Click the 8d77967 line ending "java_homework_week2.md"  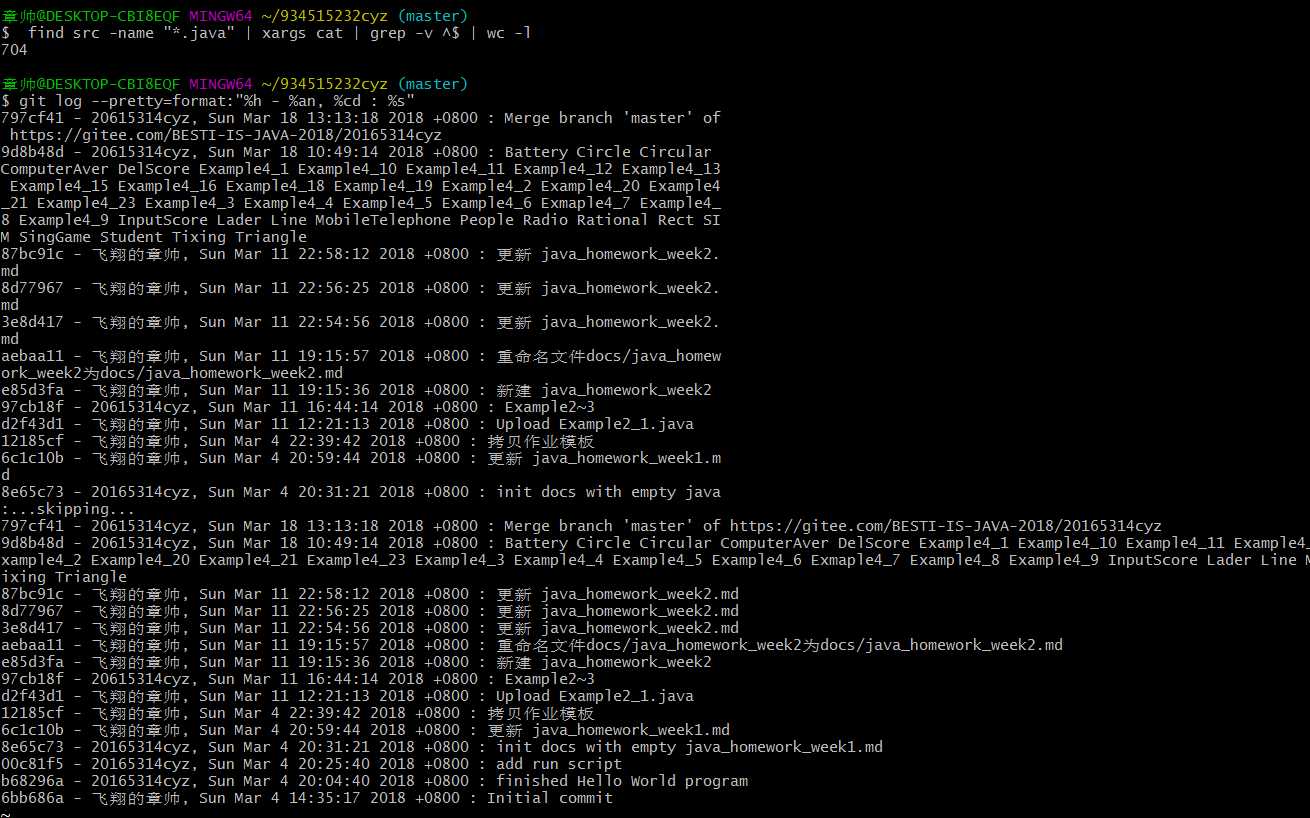tap(370, 611)
